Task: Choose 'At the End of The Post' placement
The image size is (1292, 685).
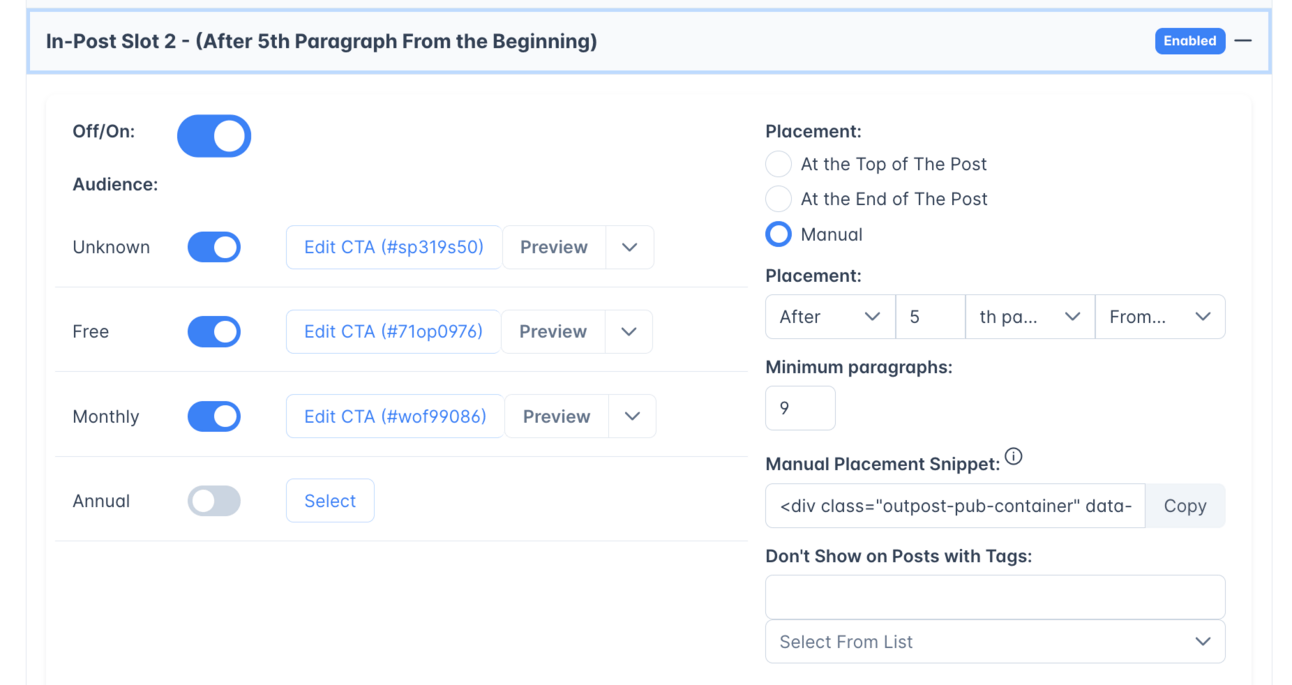Action: point(778,198)
